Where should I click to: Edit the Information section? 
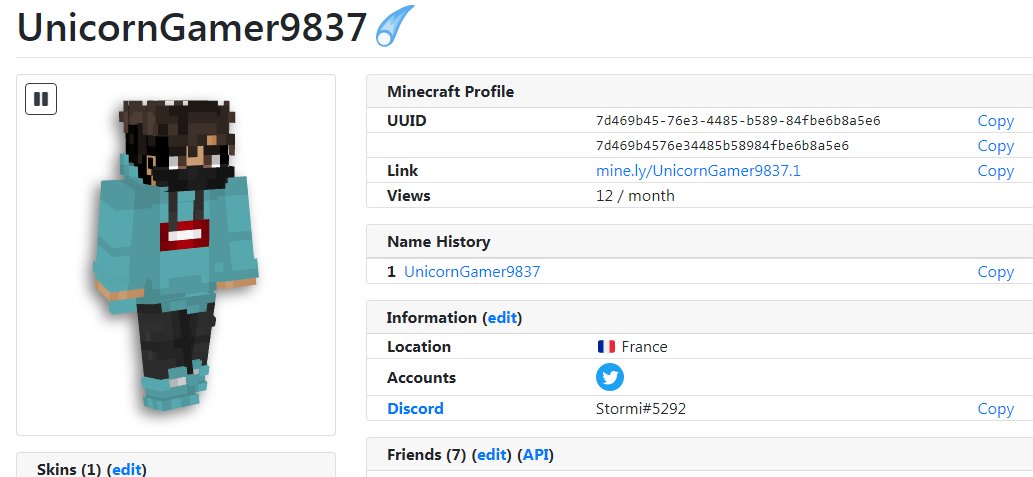click(x=502, y=318)
